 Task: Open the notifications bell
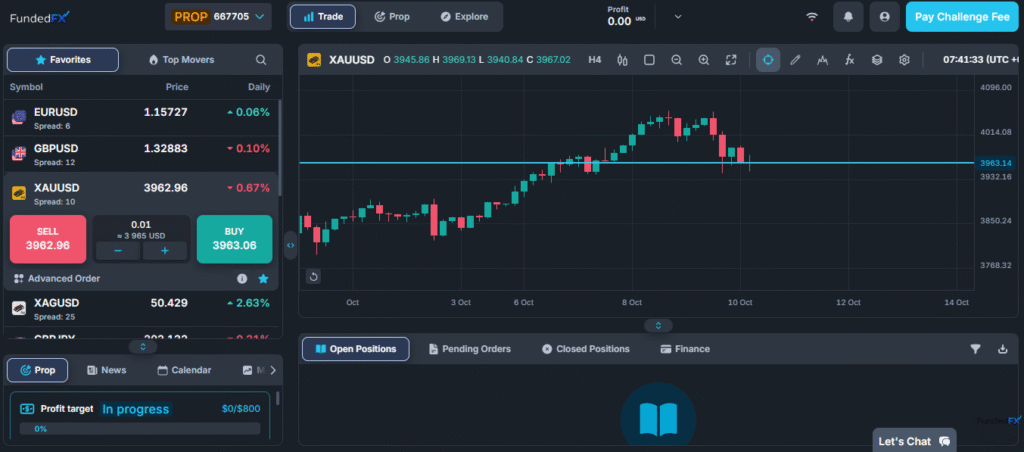[848, 17]
